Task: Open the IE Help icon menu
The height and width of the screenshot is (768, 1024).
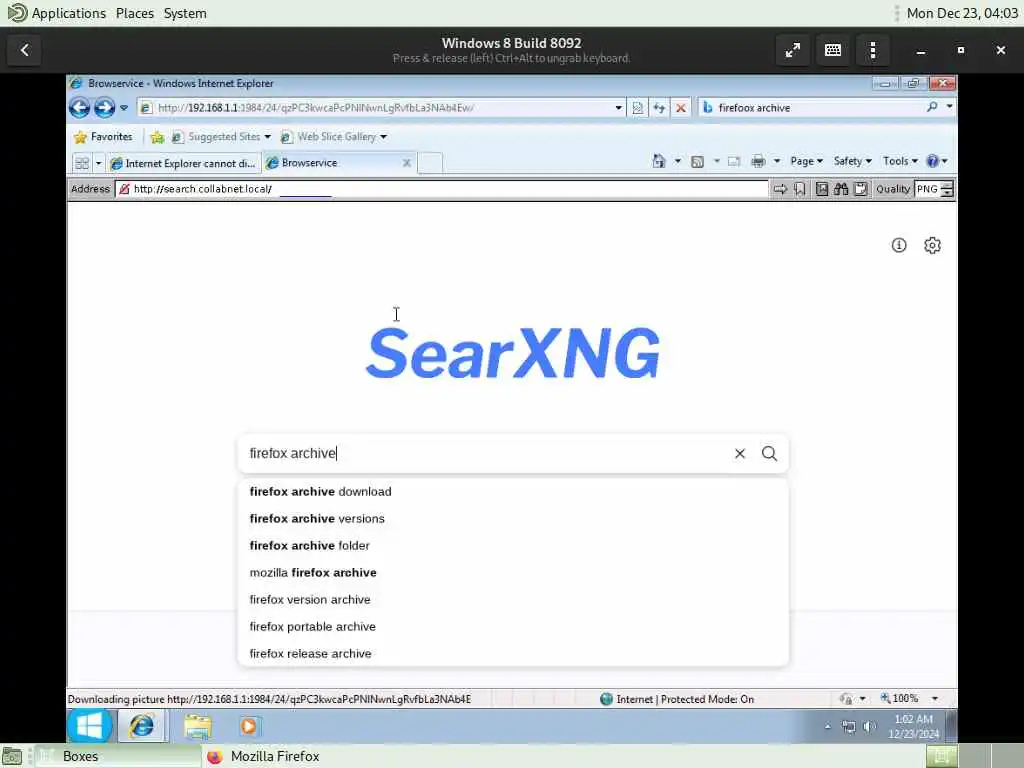Action: [x=937, y=161]
